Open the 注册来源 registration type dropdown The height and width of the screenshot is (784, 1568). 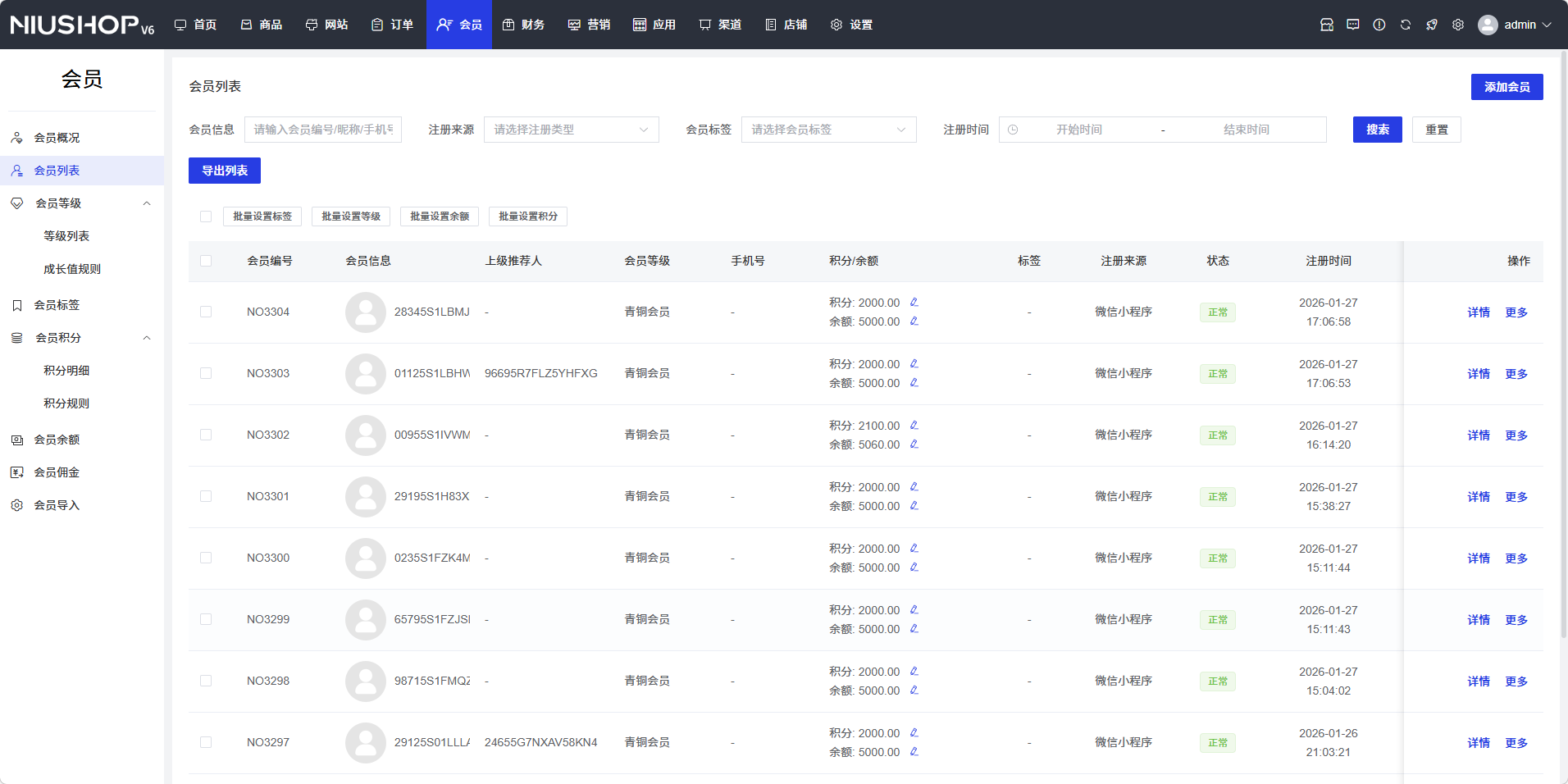[571, 130]
